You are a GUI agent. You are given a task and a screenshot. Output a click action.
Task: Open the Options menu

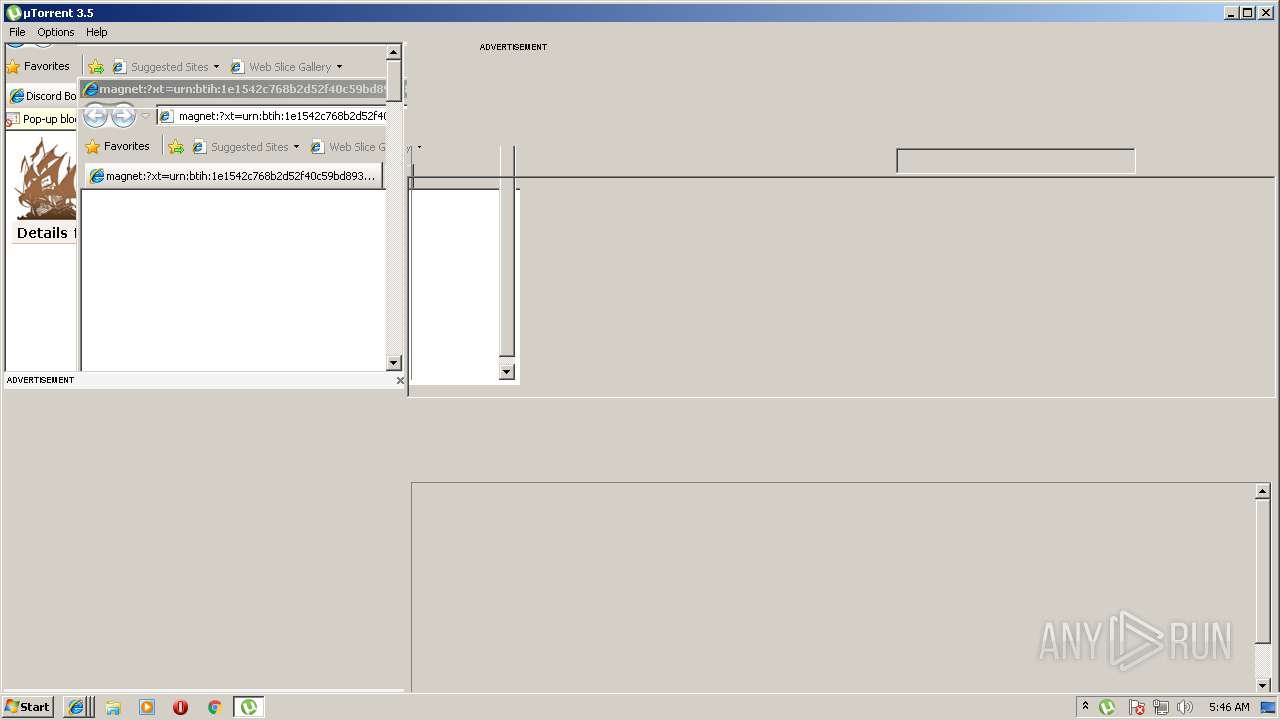pos(56,32)
